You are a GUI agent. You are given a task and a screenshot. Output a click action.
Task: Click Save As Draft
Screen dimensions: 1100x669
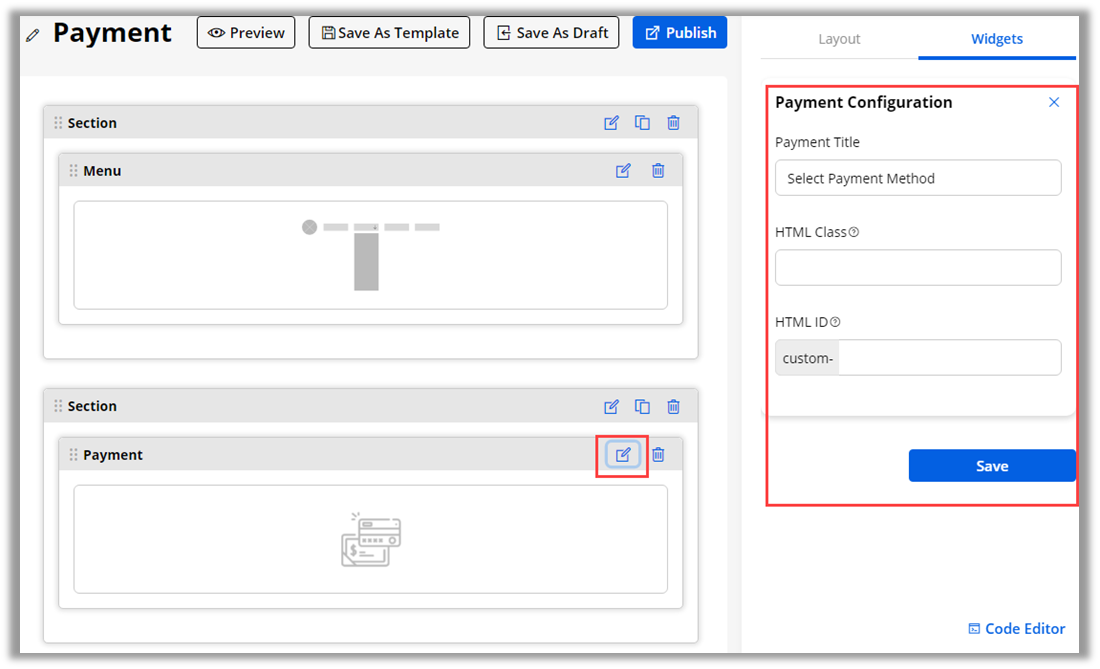point(551,33)
